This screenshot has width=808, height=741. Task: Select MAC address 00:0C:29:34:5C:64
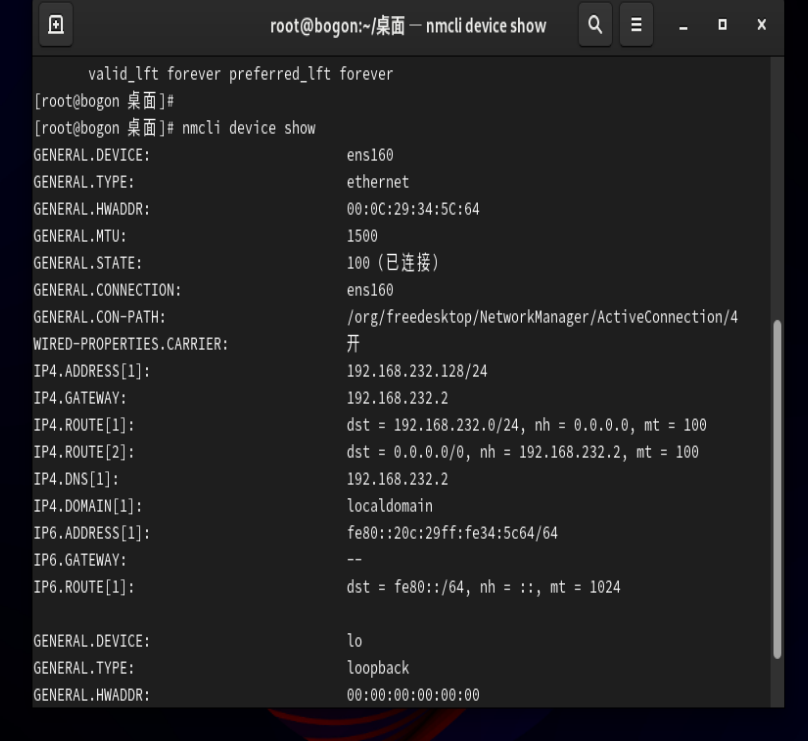413,209
